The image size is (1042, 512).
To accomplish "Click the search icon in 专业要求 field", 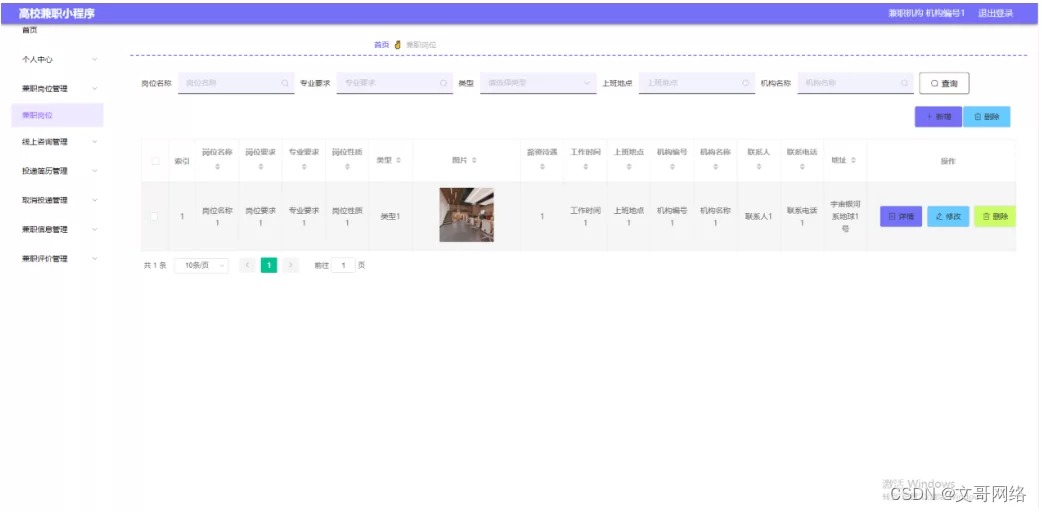I will (443, 83).
